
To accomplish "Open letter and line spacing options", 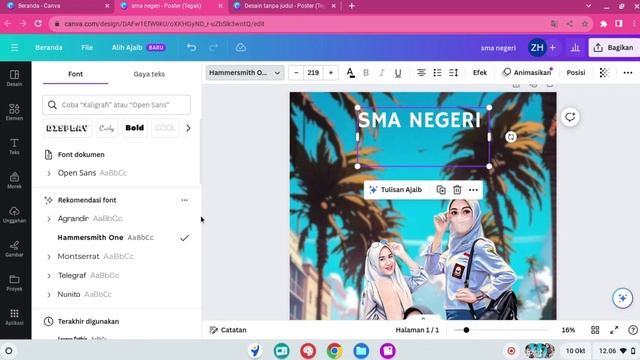I will (x=453, y=73).
